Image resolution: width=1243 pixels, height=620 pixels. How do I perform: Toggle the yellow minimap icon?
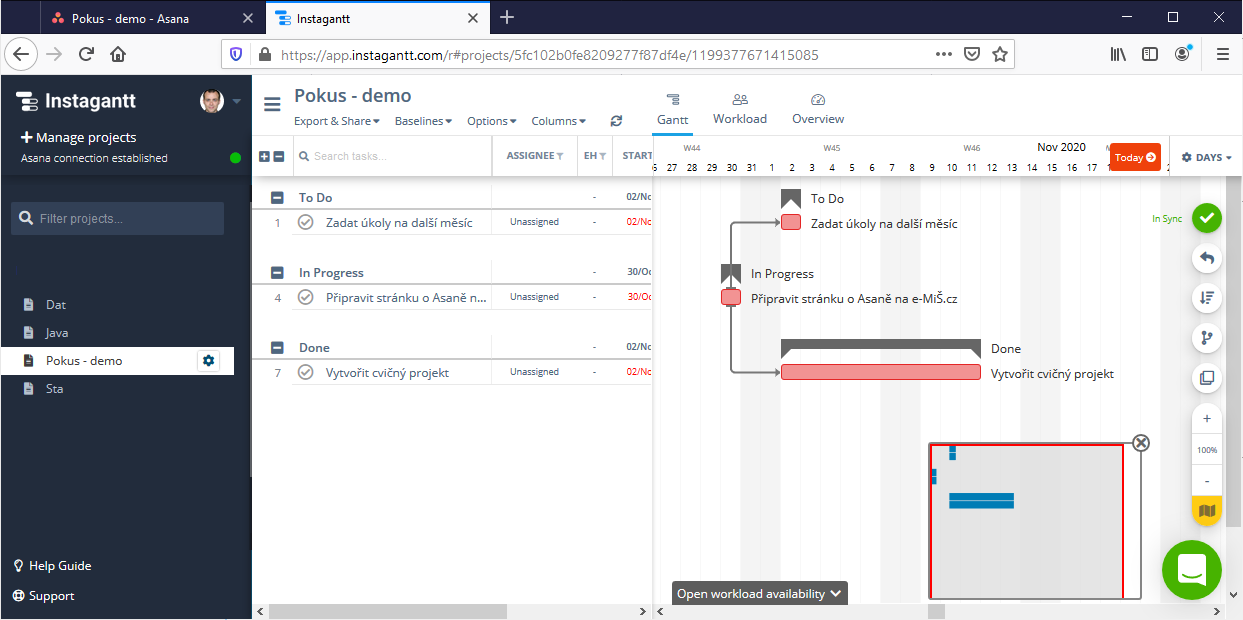click(x=1207, y=510)
